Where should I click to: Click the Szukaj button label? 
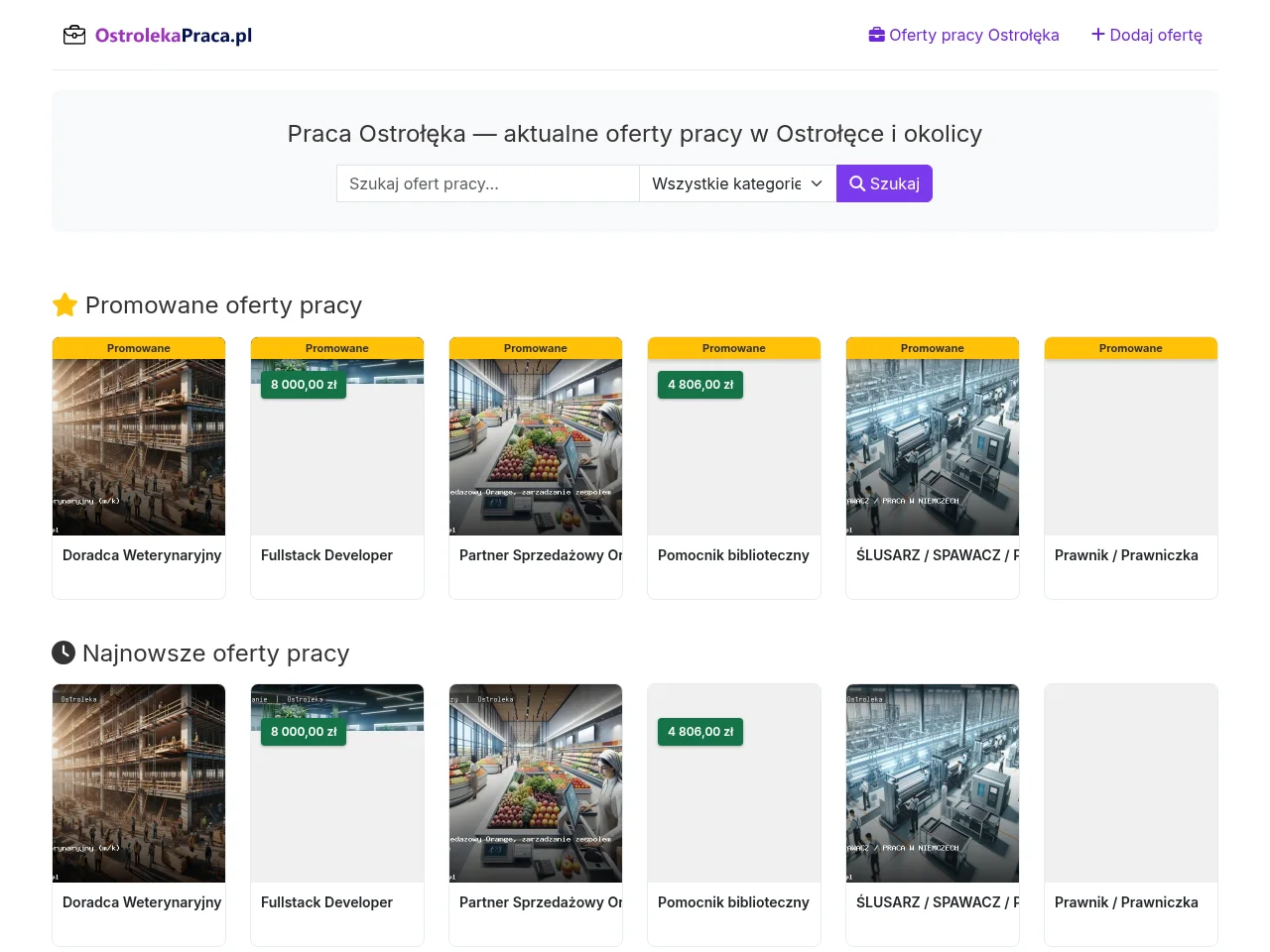tap(895, 183)
